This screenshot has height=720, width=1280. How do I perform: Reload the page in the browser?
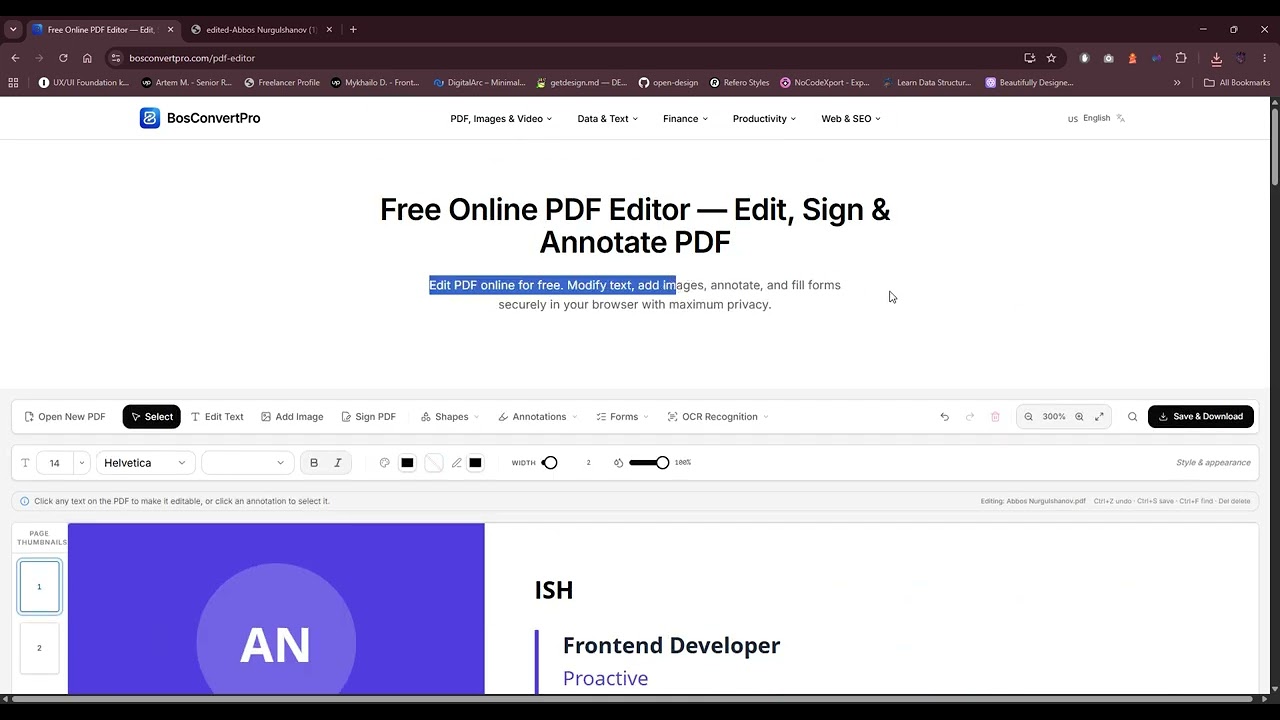[63, 58]
